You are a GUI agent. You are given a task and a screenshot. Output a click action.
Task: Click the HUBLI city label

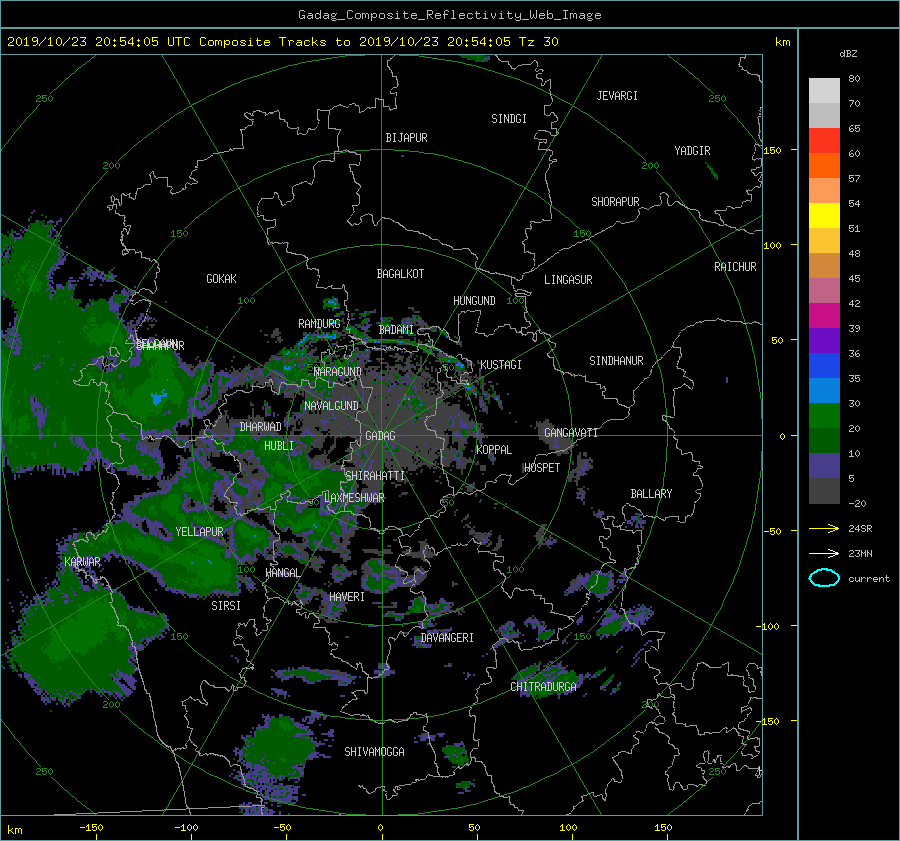pyautogui.click(x=278, y=445)
